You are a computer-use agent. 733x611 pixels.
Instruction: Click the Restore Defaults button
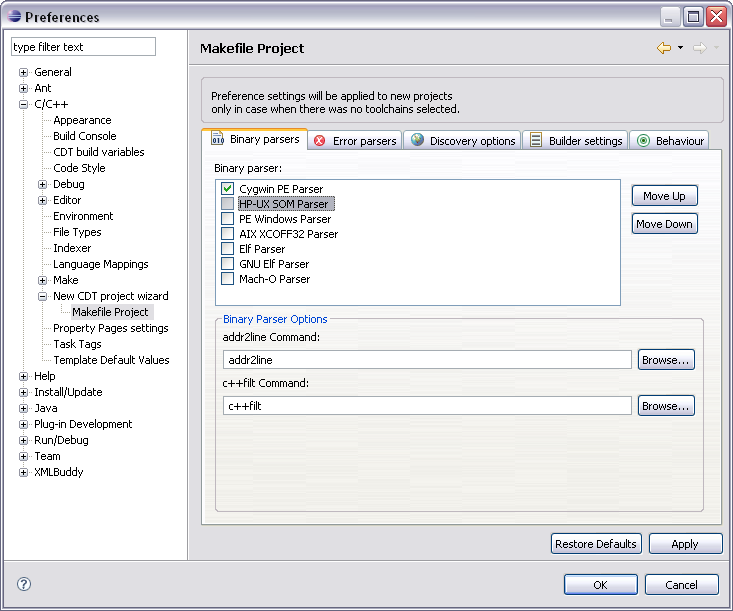(x=596, y=544)
